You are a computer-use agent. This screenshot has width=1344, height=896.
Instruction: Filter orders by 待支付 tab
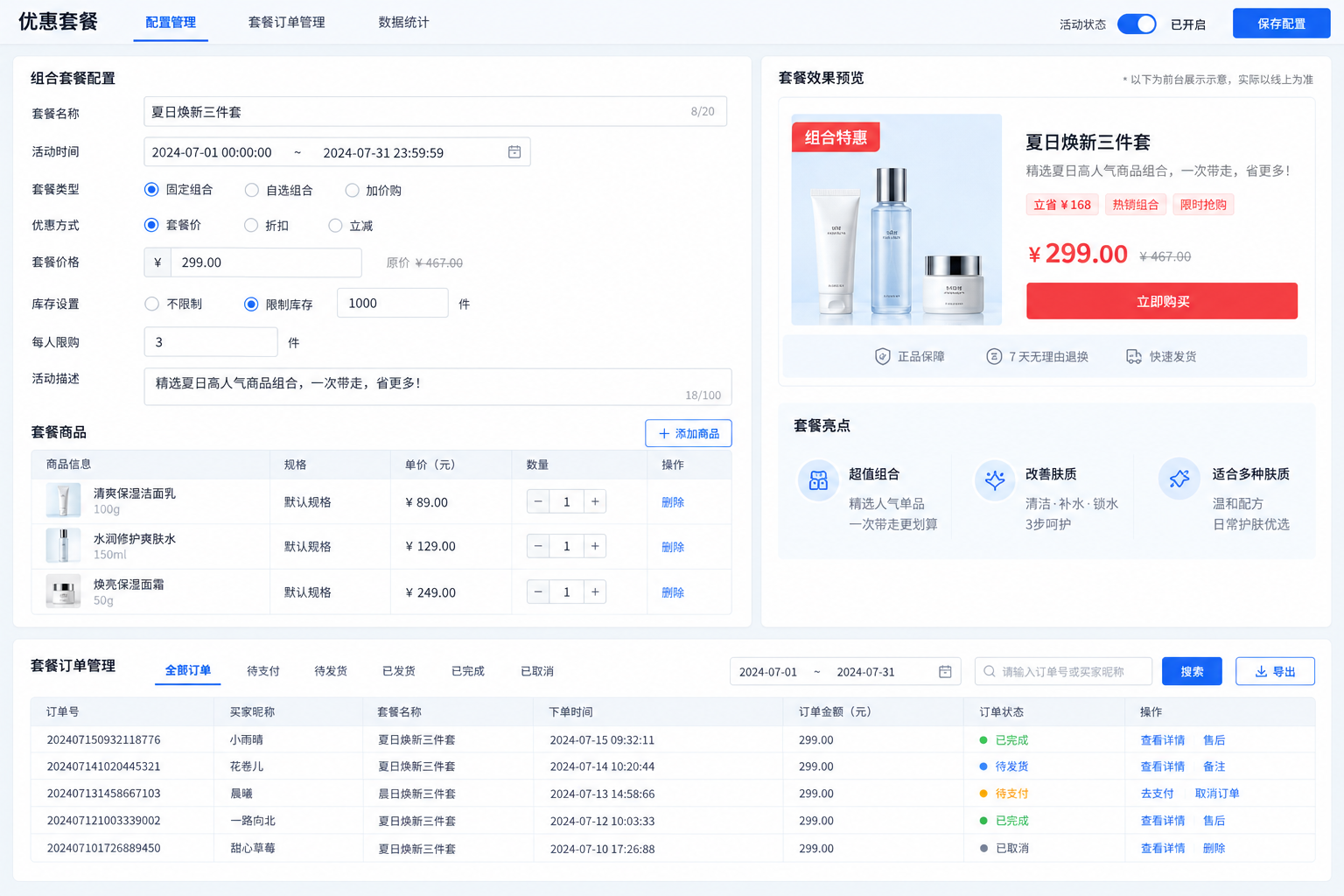click(263, 671)
